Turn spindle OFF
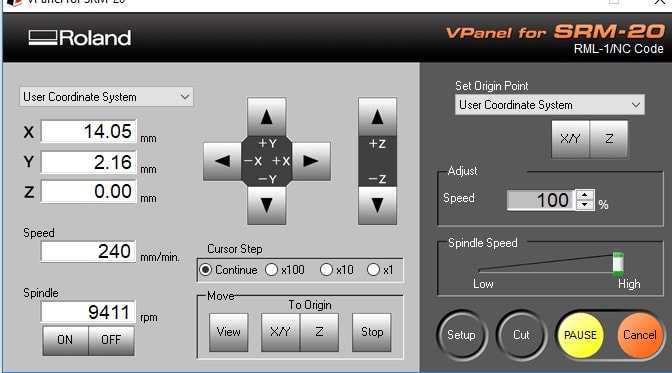The width and height of the screenshot is (672, 373). click(x=111, y=340)
